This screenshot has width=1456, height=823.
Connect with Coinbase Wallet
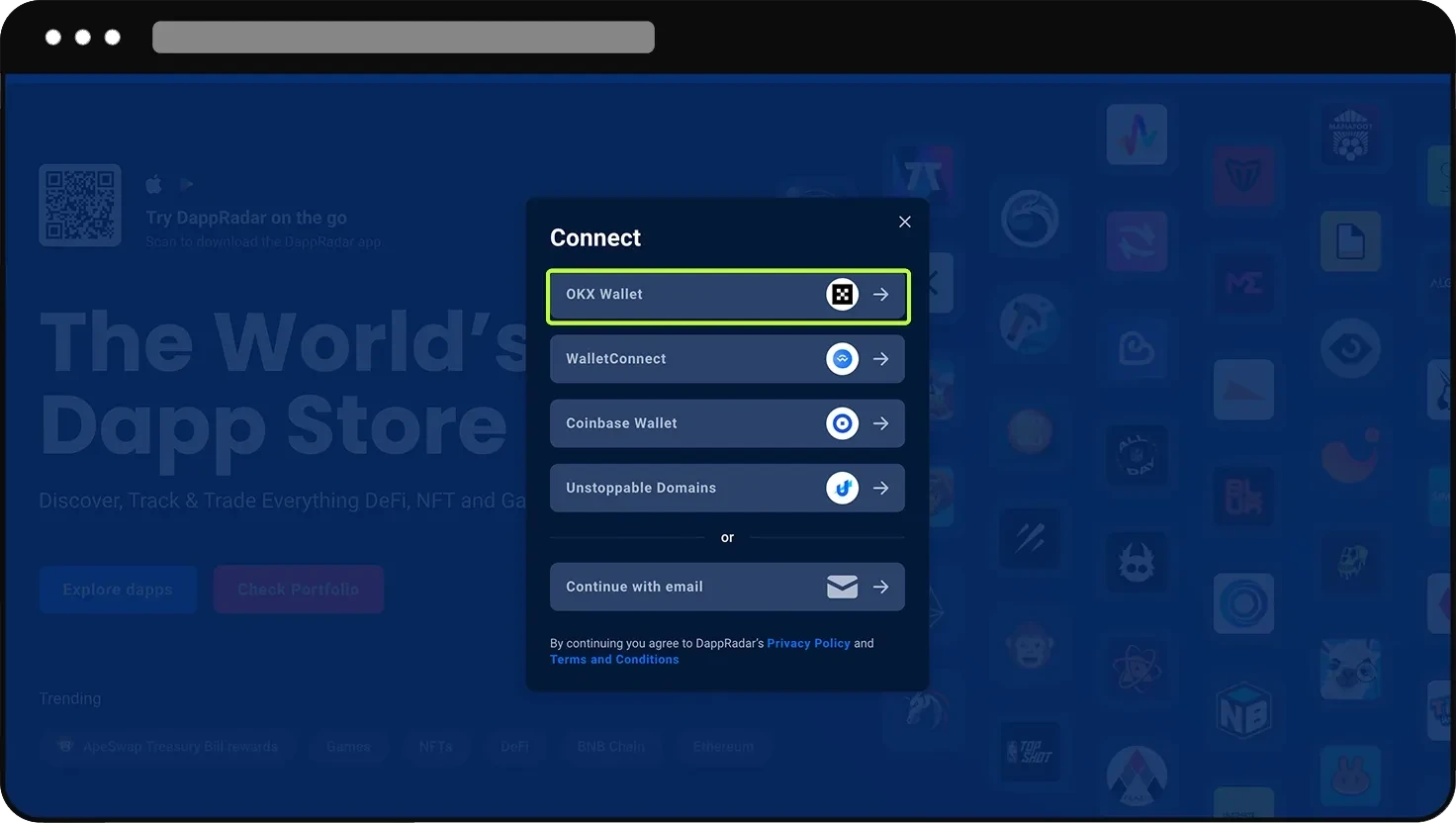tap(727, 423)
